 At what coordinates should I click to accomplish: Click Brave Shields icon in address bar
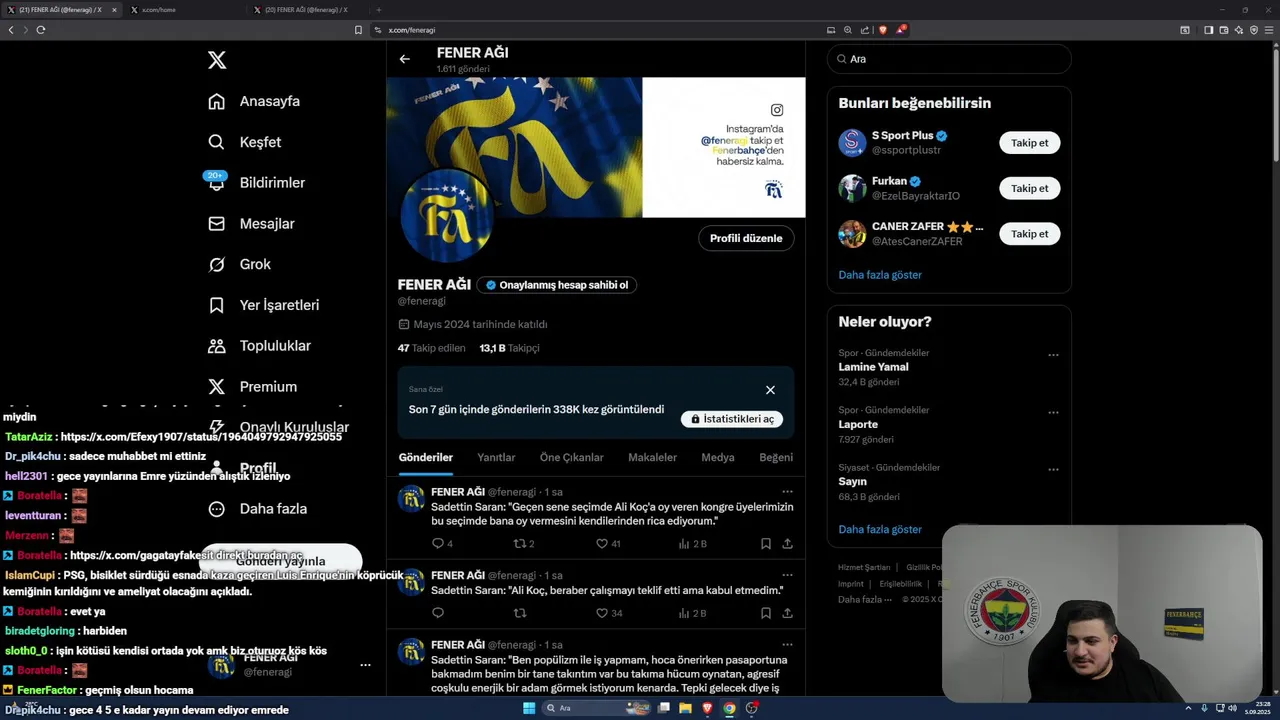882,30
